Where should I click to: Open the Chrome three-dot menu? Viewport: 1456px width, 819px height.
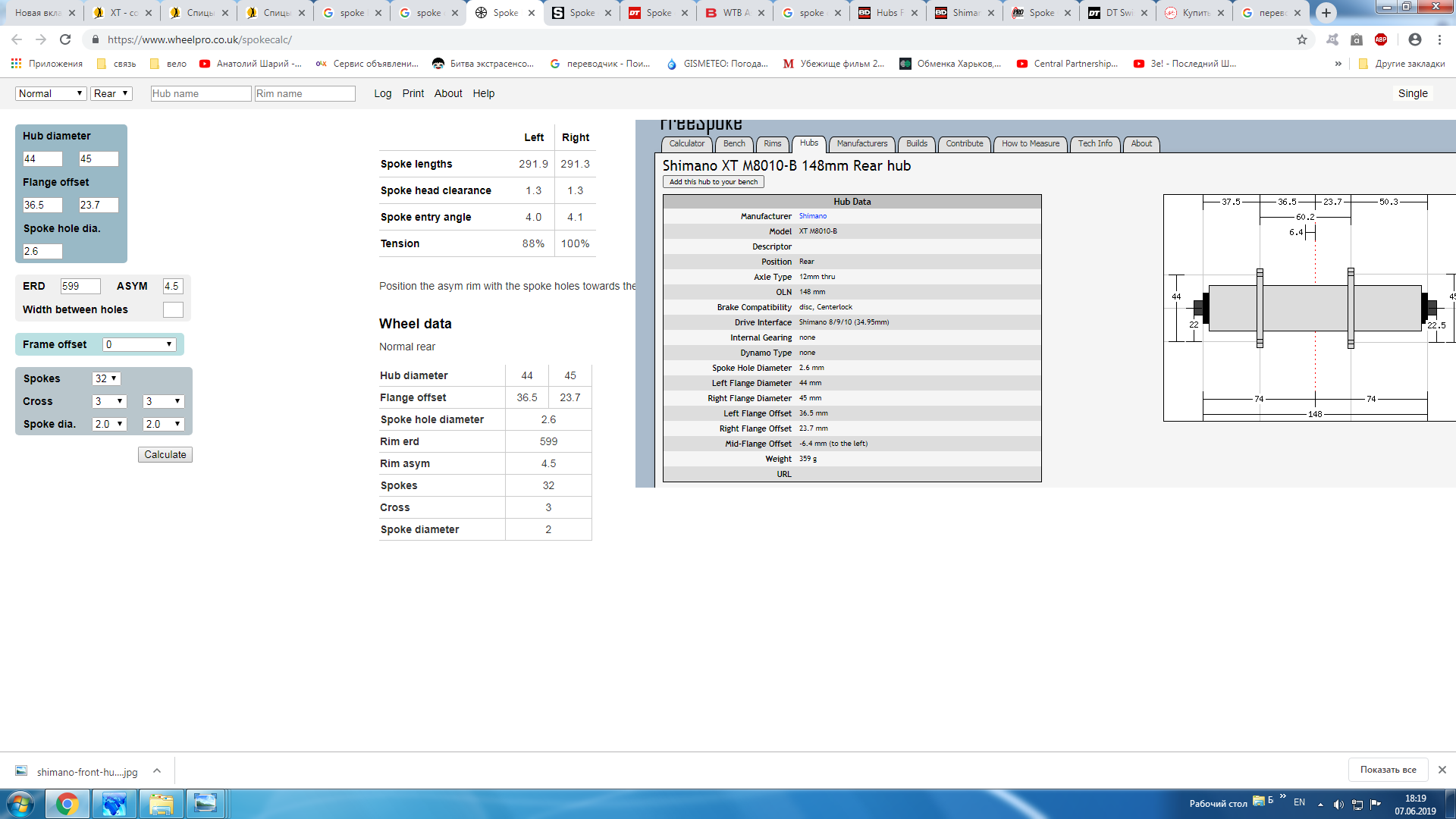(x=1439, y=39)
